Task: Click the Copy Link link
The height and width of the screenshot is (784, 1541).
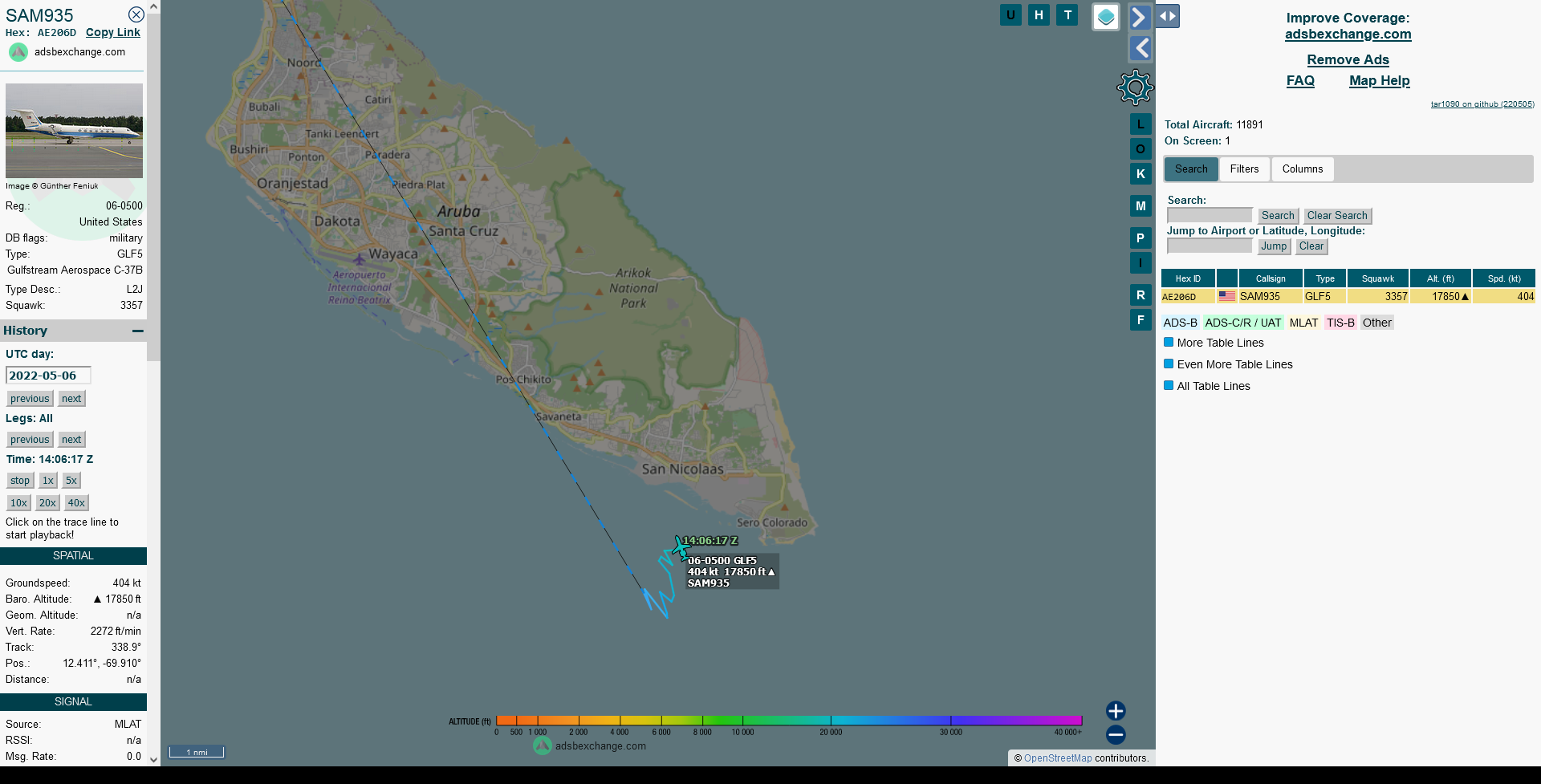Action: [x=113, y=32]
